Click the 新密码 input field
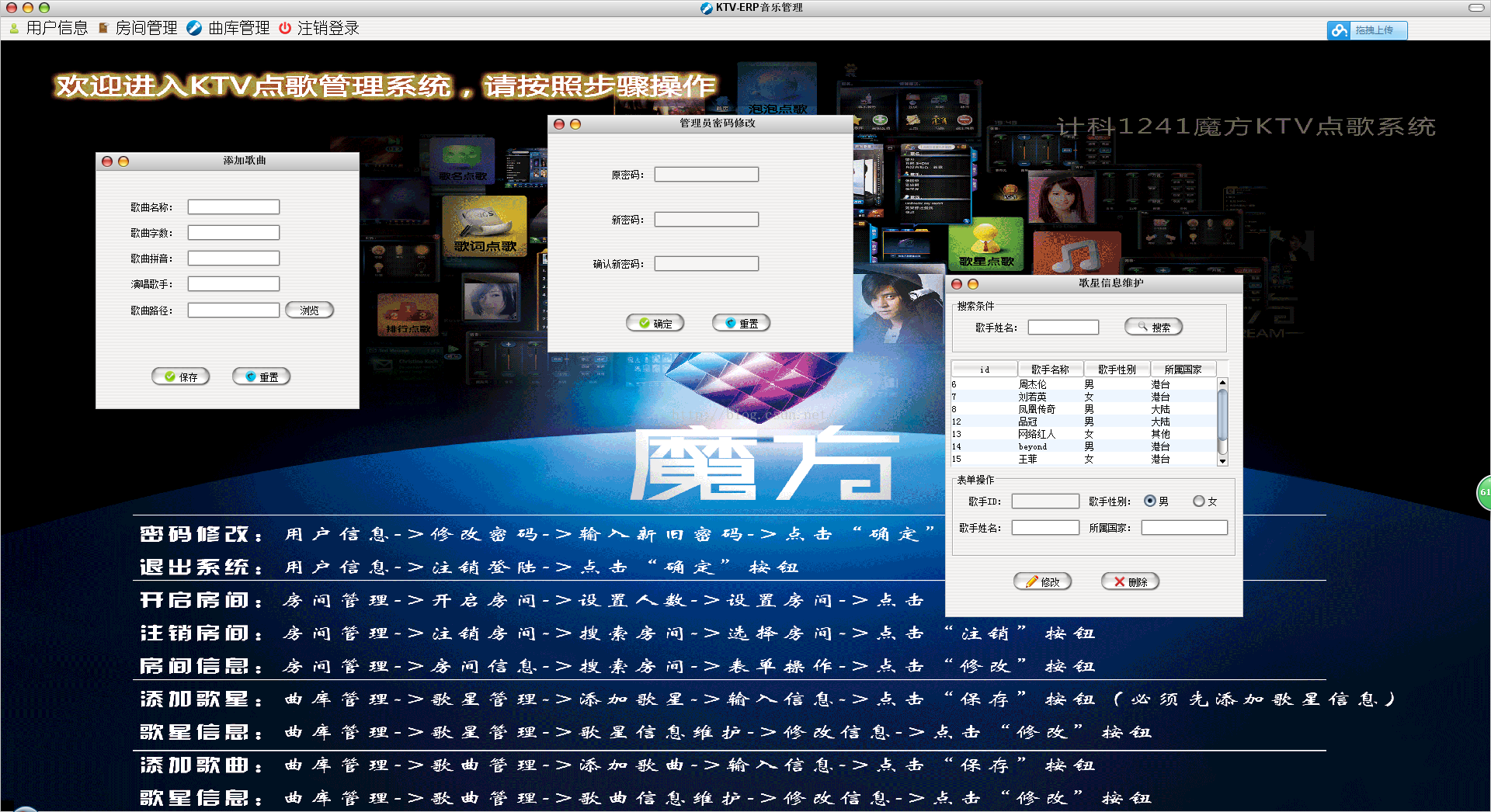 point(707,220)
